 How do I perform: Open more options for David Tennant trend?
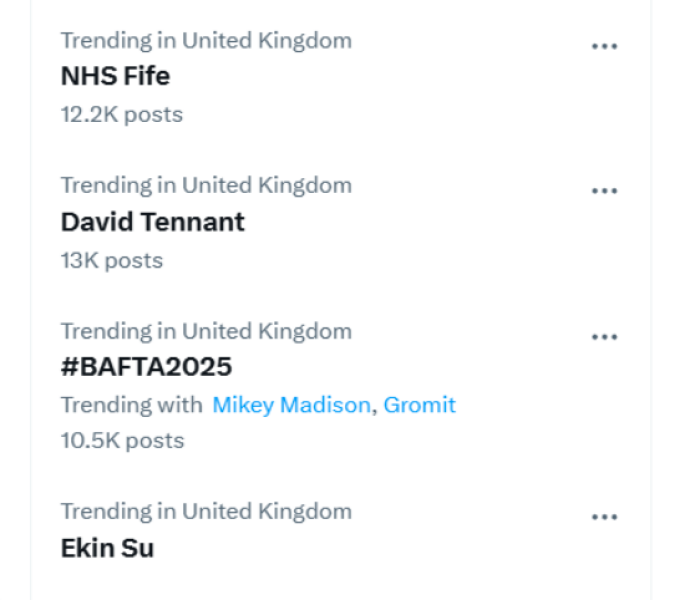[604, 191]
